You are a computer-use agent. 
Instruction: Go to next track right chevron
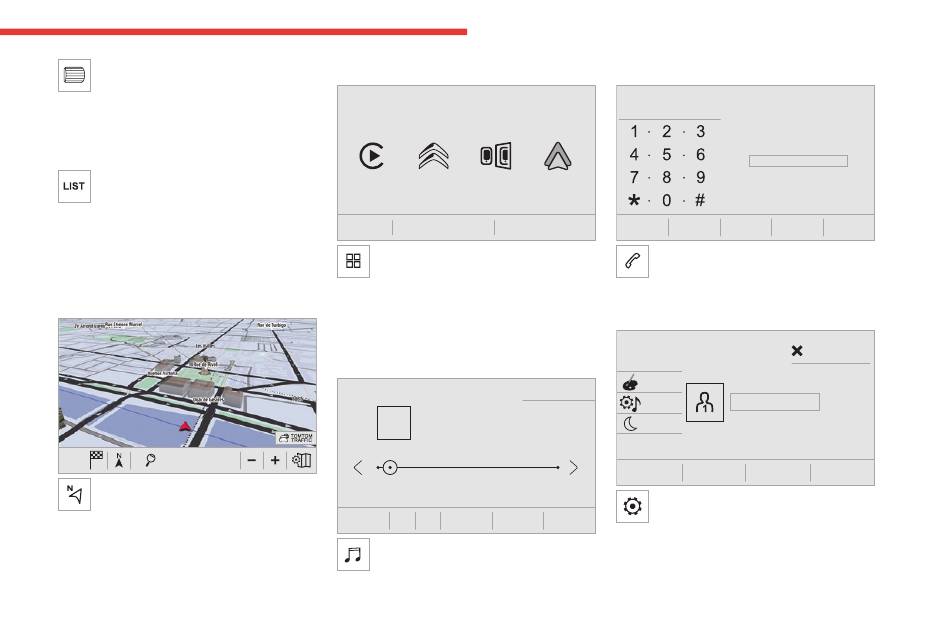point(573,468)
